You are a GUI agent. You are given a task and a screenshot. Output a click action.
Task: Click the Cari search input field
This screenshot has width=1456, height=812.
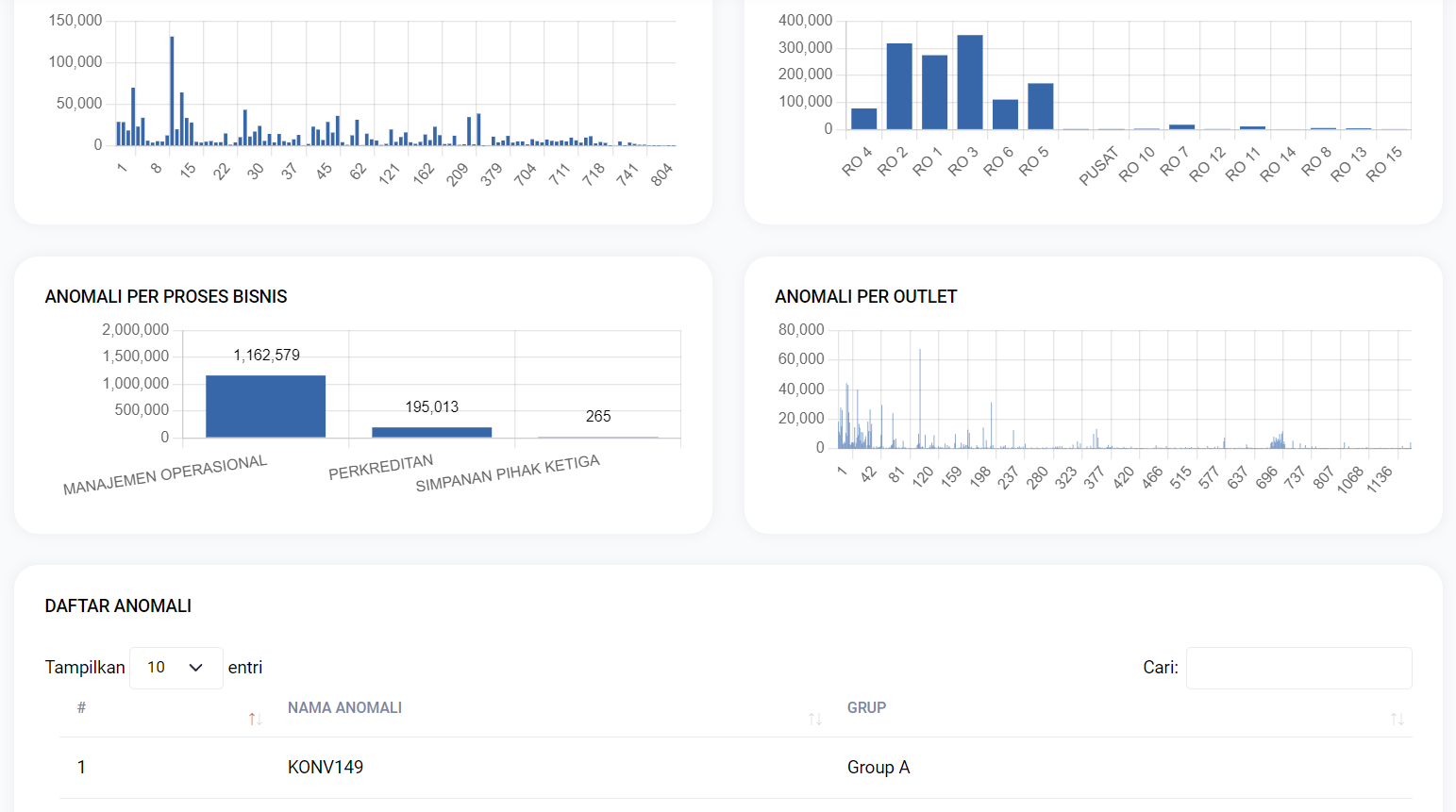1298,668
